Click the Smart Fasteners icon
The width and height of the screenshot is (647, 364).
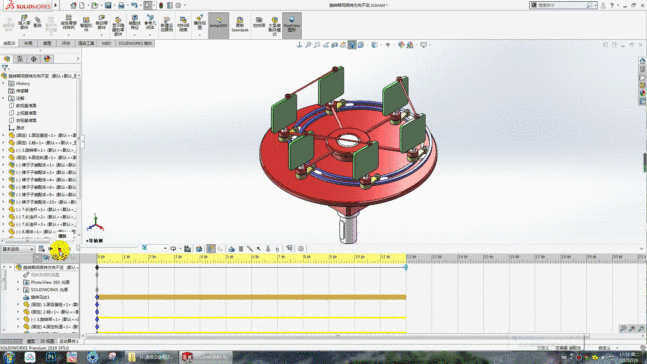pos(86,23)
